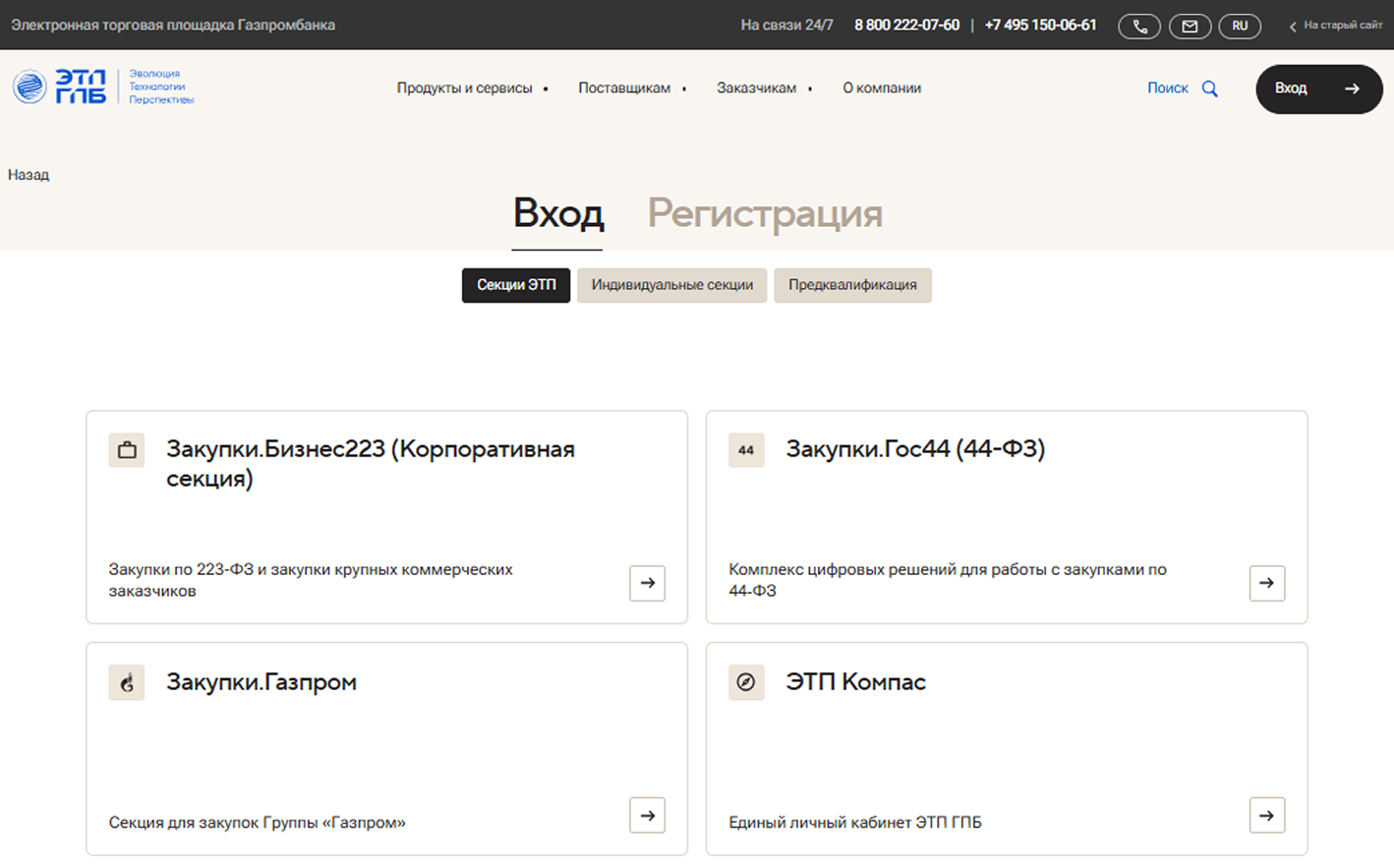Open Закупки.Гос44 via its arrow icon
This screenshot has height=868, width=1394.
1266,583
